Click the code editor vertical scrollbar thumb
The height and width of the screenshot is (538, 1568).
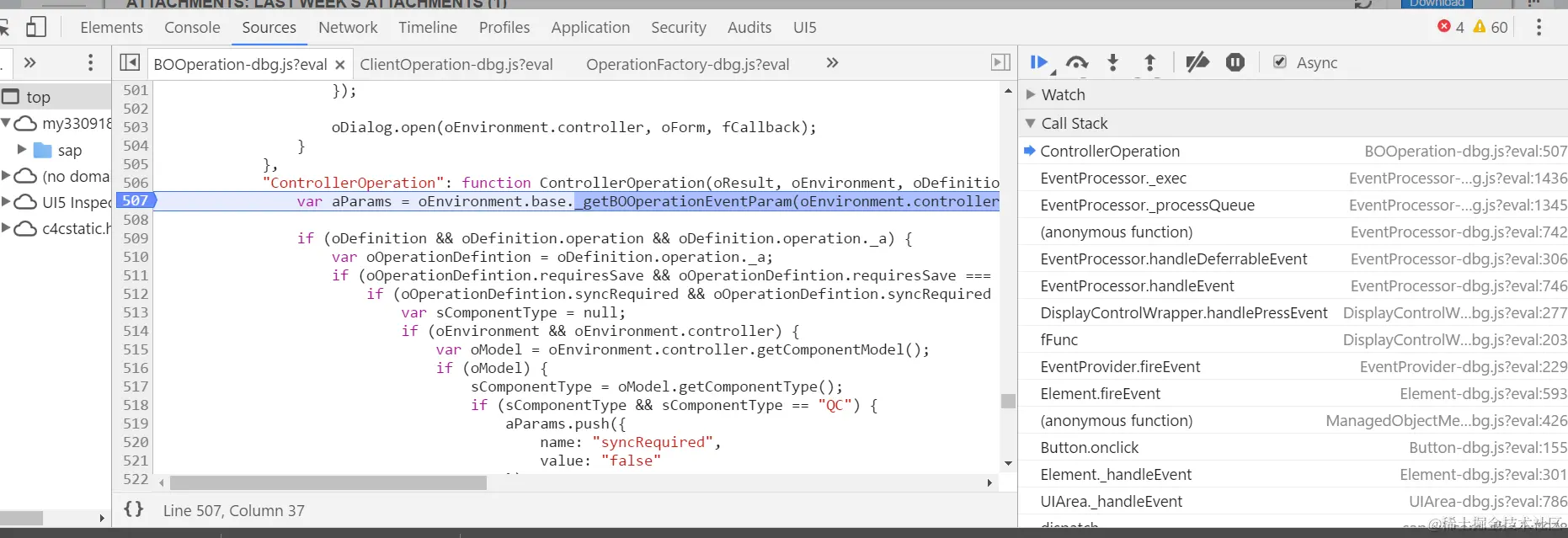click(1008, 401)
